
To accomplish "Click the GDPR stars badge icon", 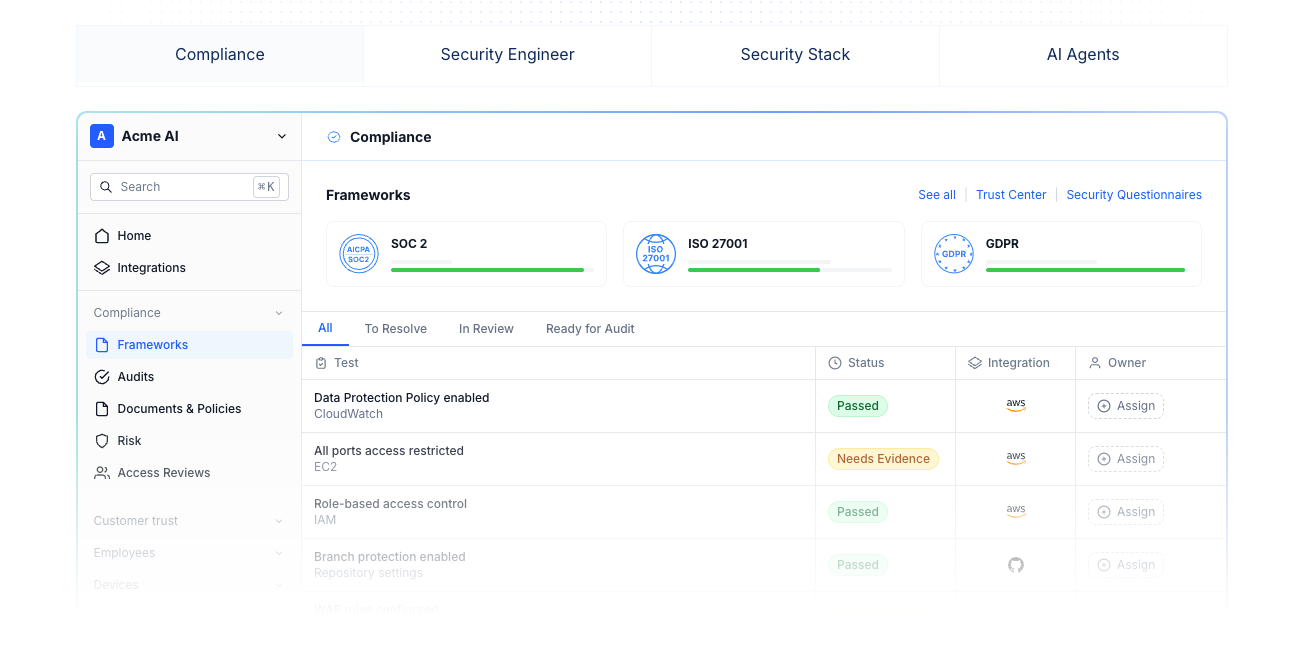I will point(954,254).
